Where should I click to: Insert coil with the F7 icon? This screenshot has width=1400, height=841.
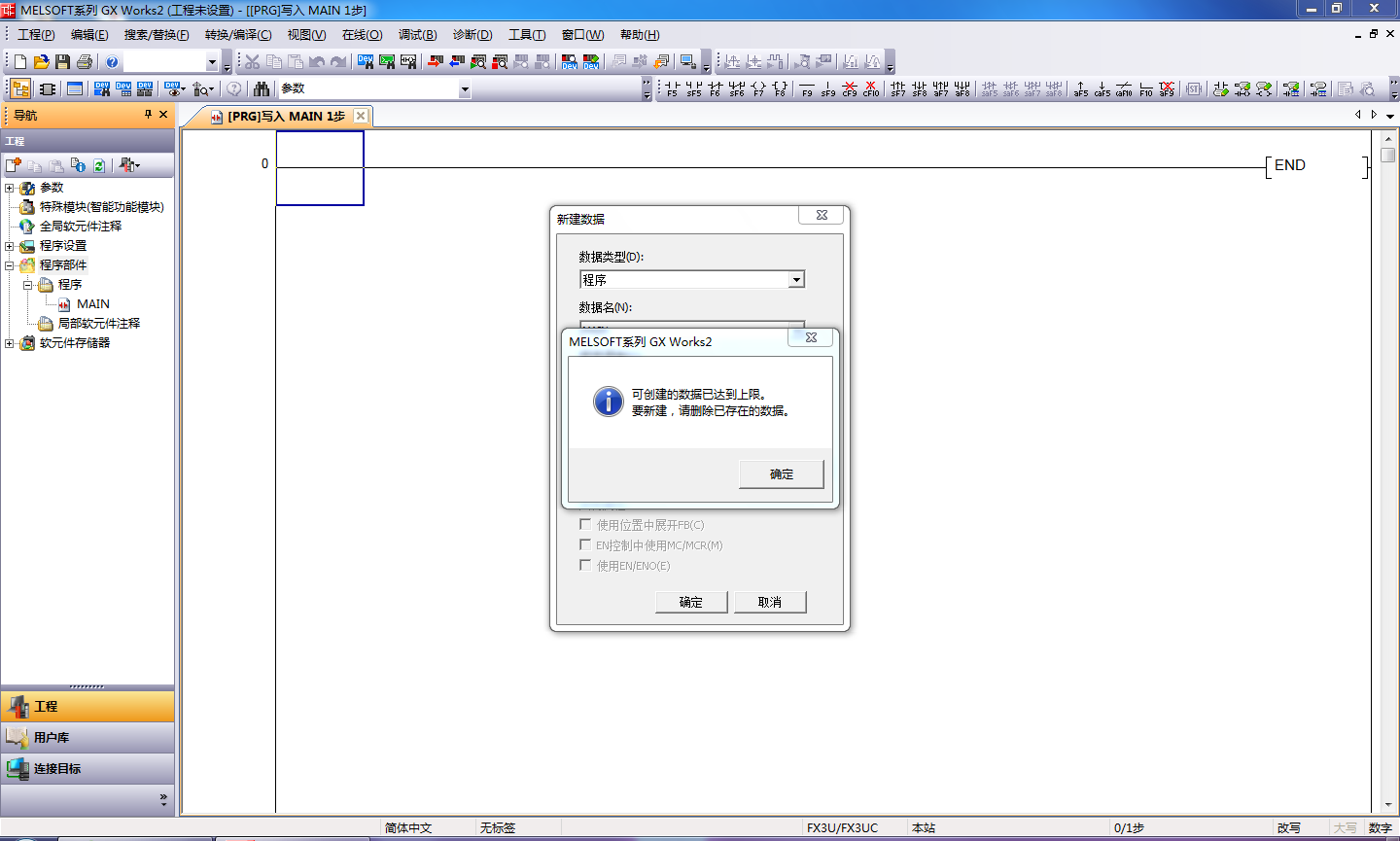(x=758, y=89)
